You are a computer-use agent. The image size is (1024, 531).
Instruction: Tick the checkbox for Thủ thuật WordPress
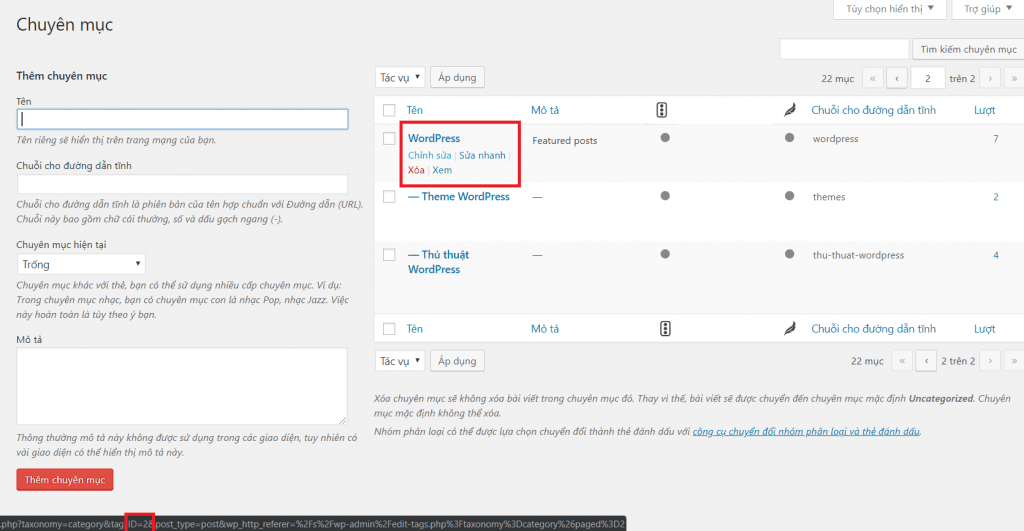pos(389,255)
